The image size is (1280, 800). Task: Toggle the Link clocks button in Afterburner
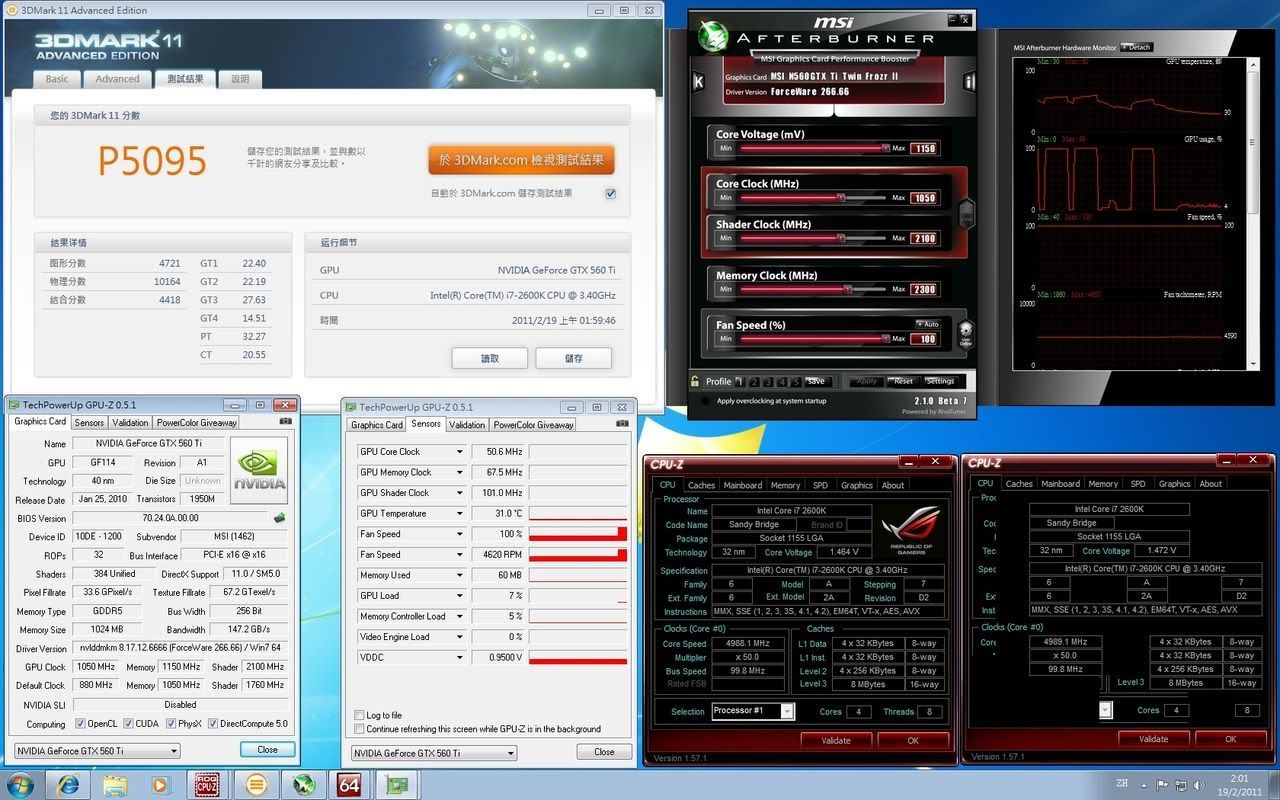[966, 213]
